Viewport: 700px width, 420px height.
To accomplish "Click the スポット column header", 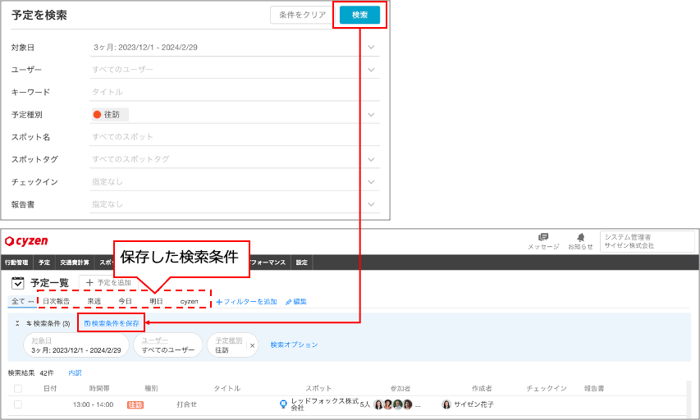I will pyautogui.click(x=318, y=389).
